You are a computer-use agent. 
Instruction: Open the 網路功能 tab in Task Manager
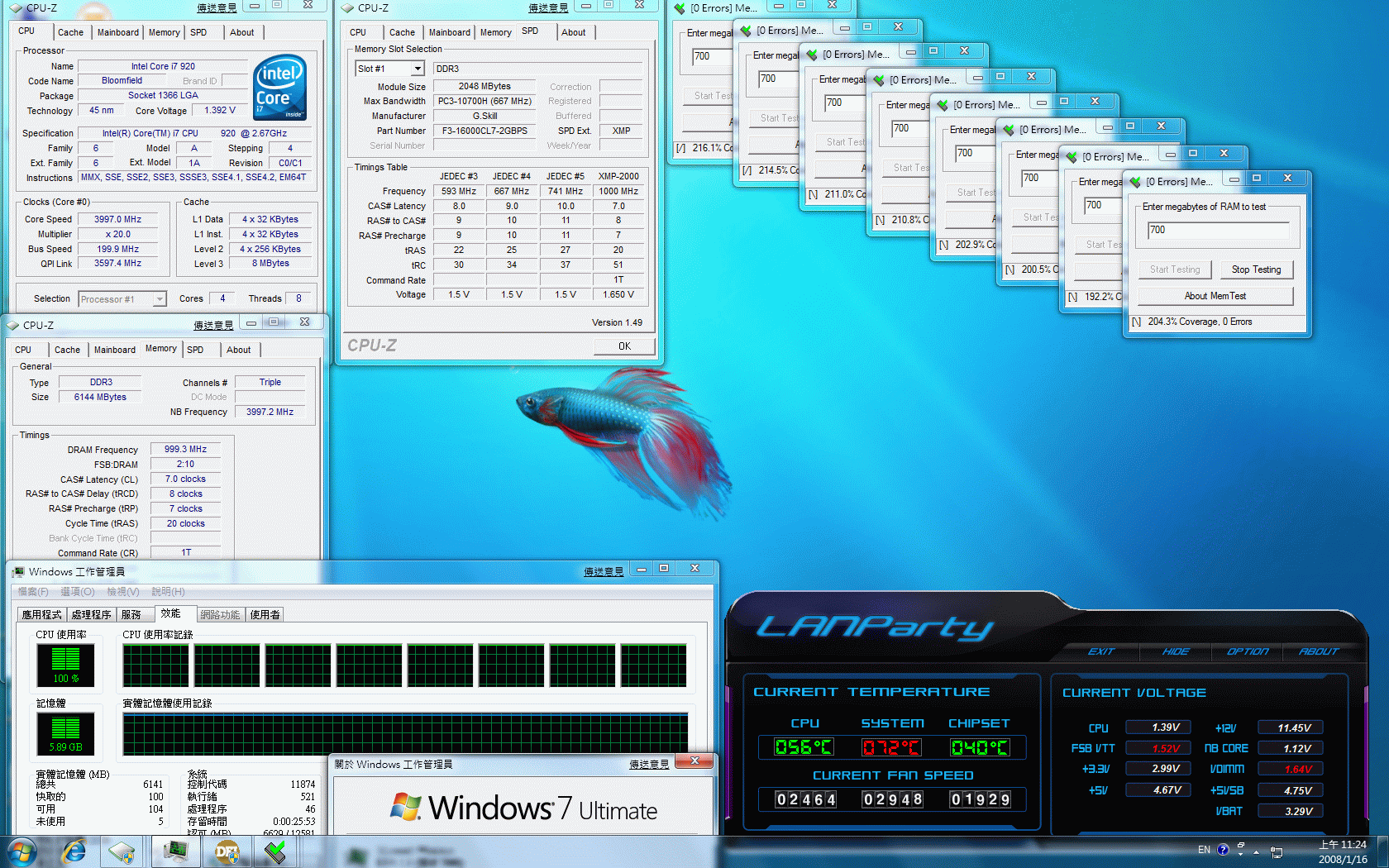(220, 614)
